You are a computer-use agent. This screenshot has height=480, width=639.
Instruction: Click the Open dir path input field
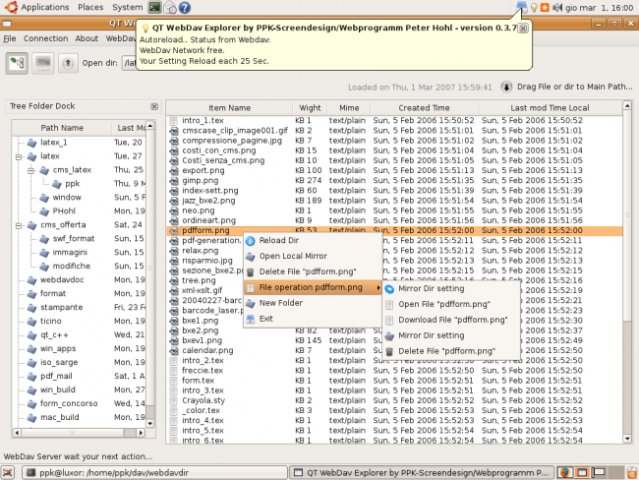coord(130,63)
